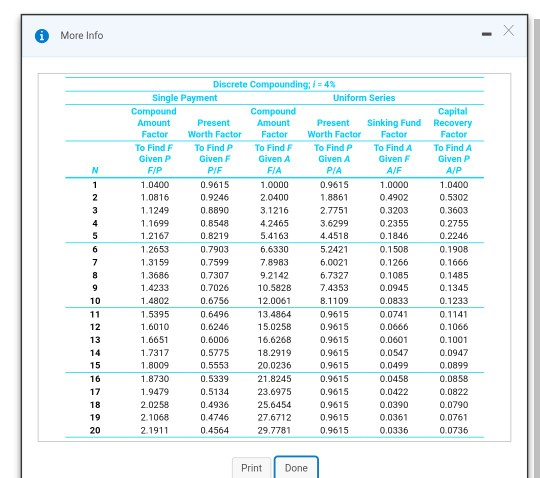
Task: Select value 0.0741 in row 11
Action: (x=394, y=314)
